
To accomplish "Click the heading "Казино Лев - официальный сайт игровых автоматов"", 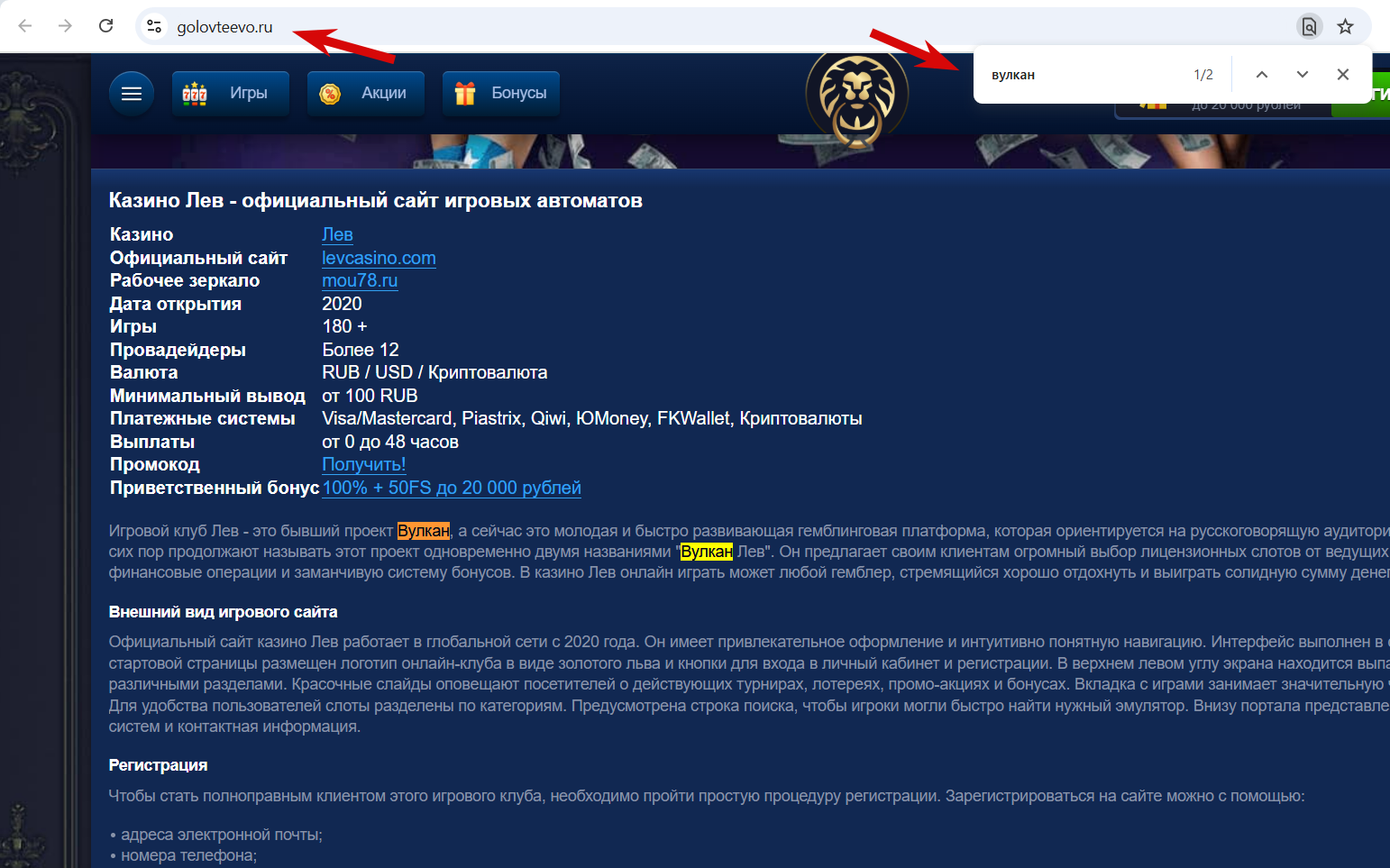I will point(376,200).
